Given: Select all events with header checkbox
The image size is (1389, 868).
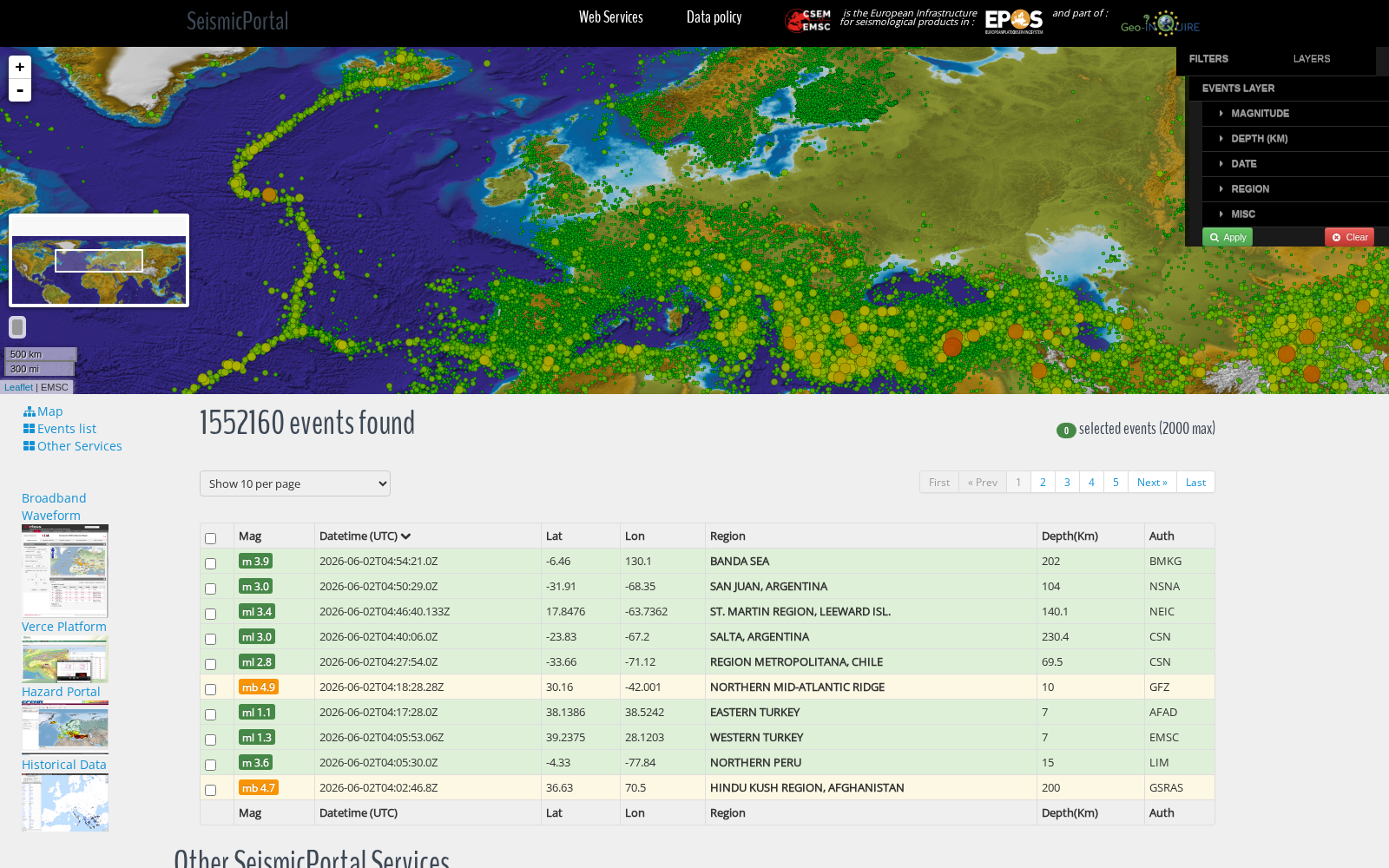Looking at the screenshot, I should (x=210, y=538).
